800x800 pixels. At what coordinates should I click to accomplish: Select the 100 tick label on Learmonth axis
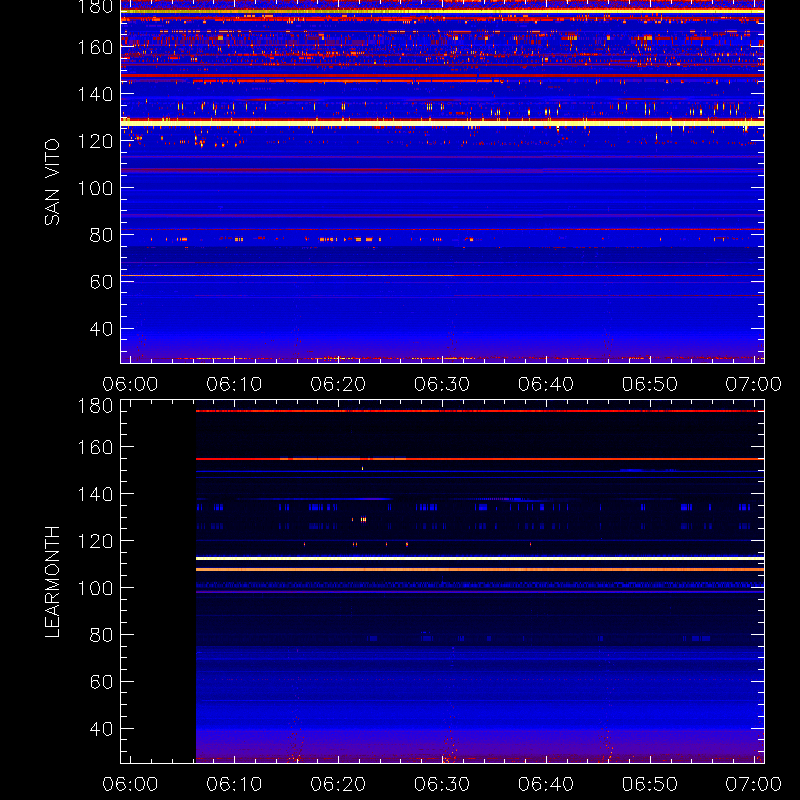coord(95,588)
